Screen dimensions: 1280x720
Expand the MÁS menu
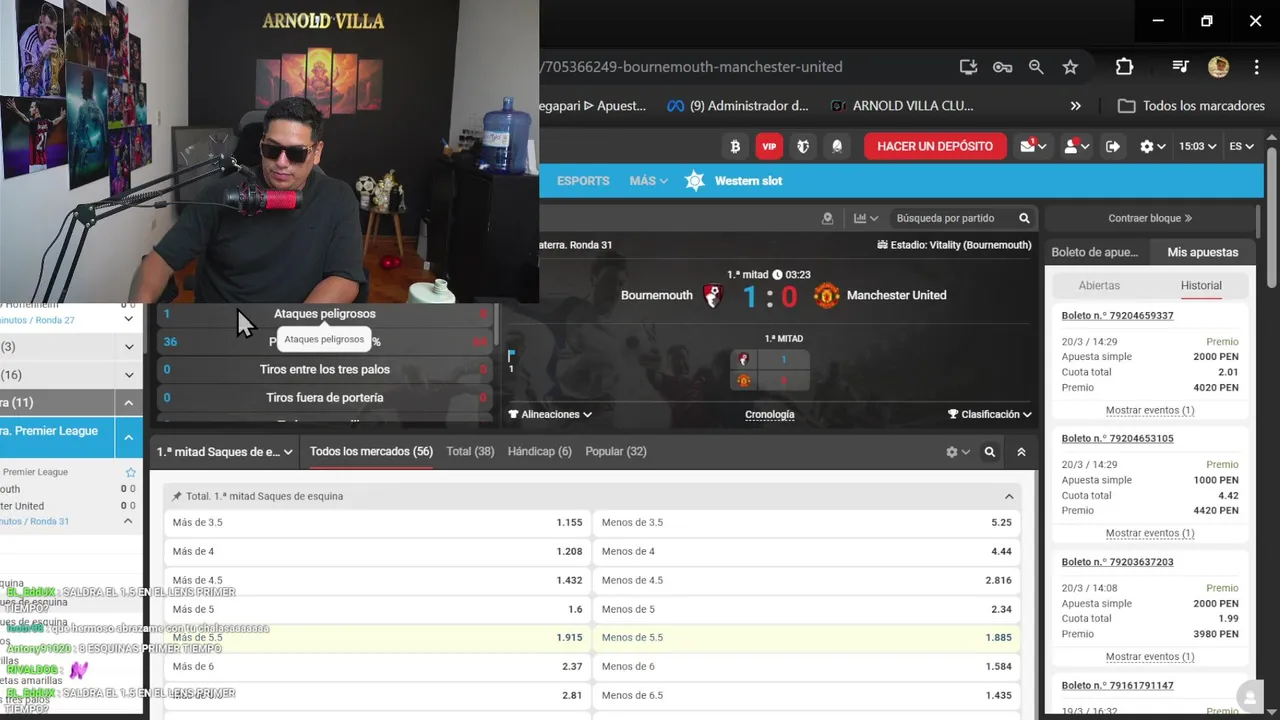coord(648,181)
